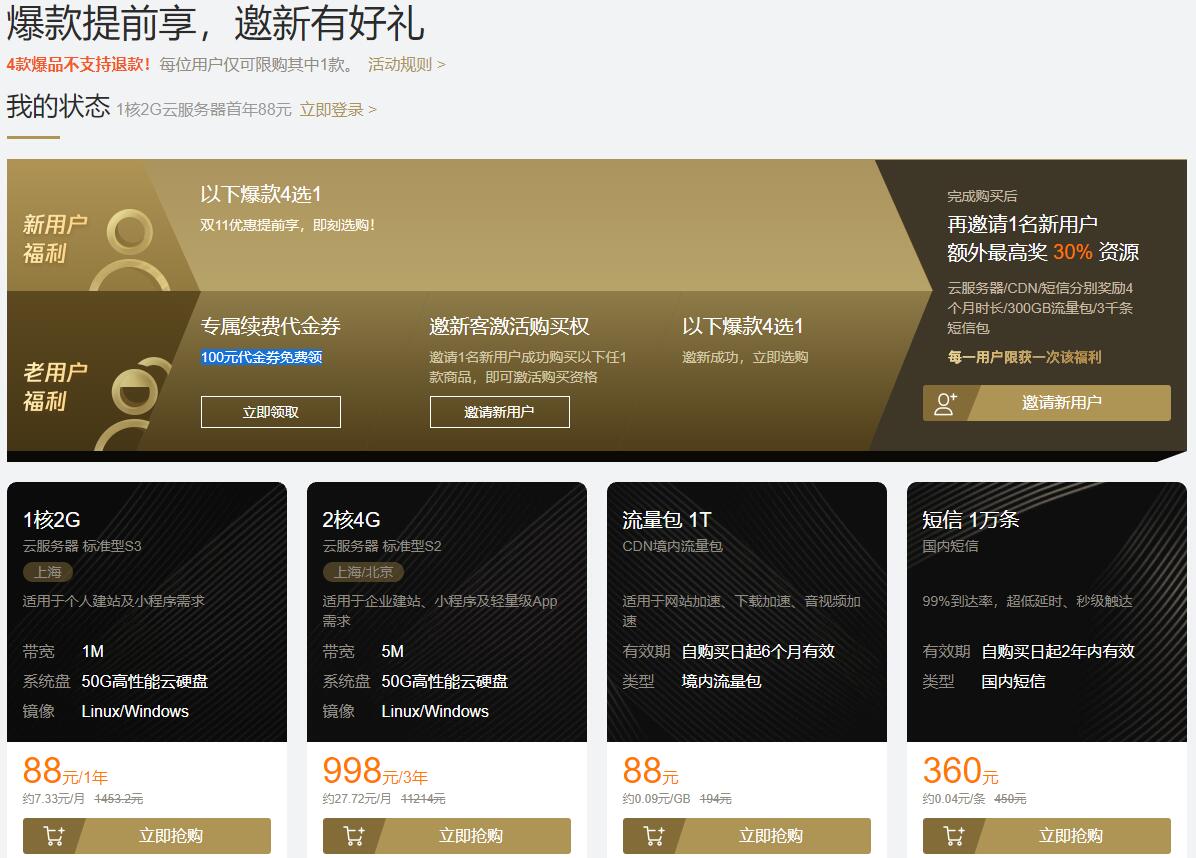Image resolution: width=1196 pixels, height=858 pixels.
Task: Click the 邀新客激活购买权 heading
Action: pos(510,326)
